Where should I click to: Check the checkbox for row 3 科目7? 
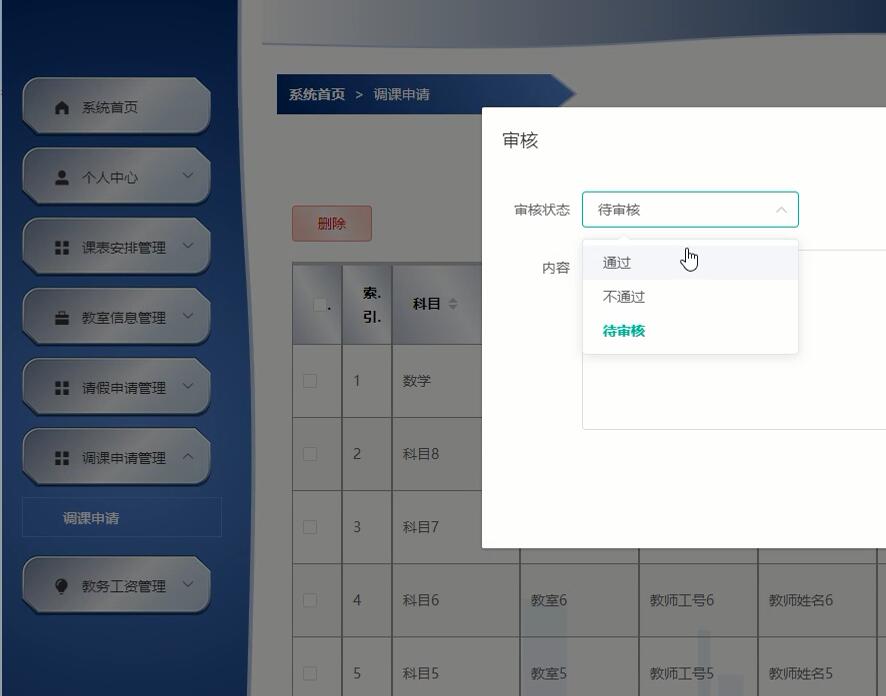coord(310,527)
